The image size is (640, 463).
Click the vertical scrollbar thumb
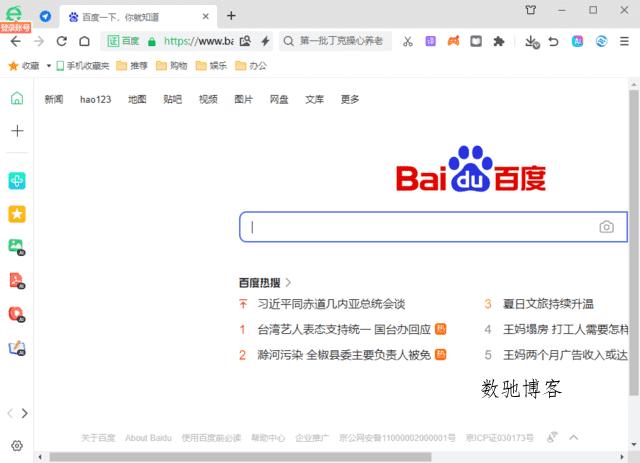[x=633, y=243]
